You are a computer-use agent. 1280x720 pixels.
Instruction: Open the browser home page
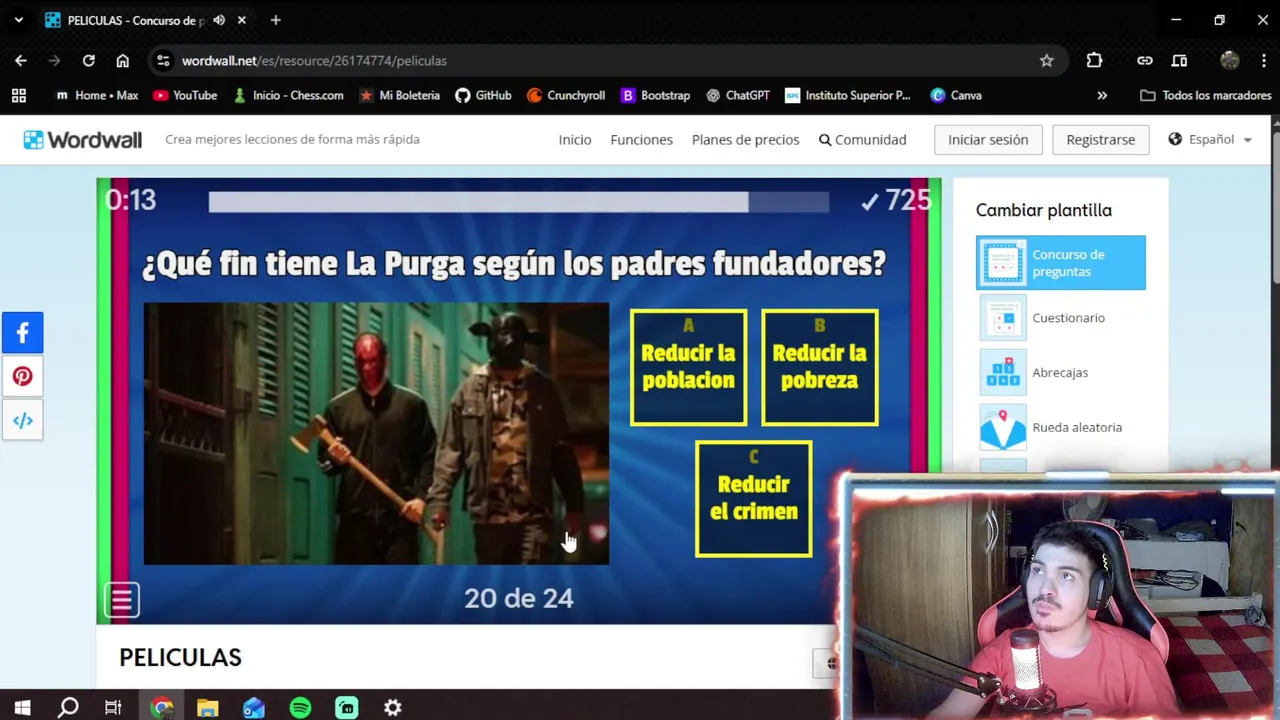coord(122,61)
